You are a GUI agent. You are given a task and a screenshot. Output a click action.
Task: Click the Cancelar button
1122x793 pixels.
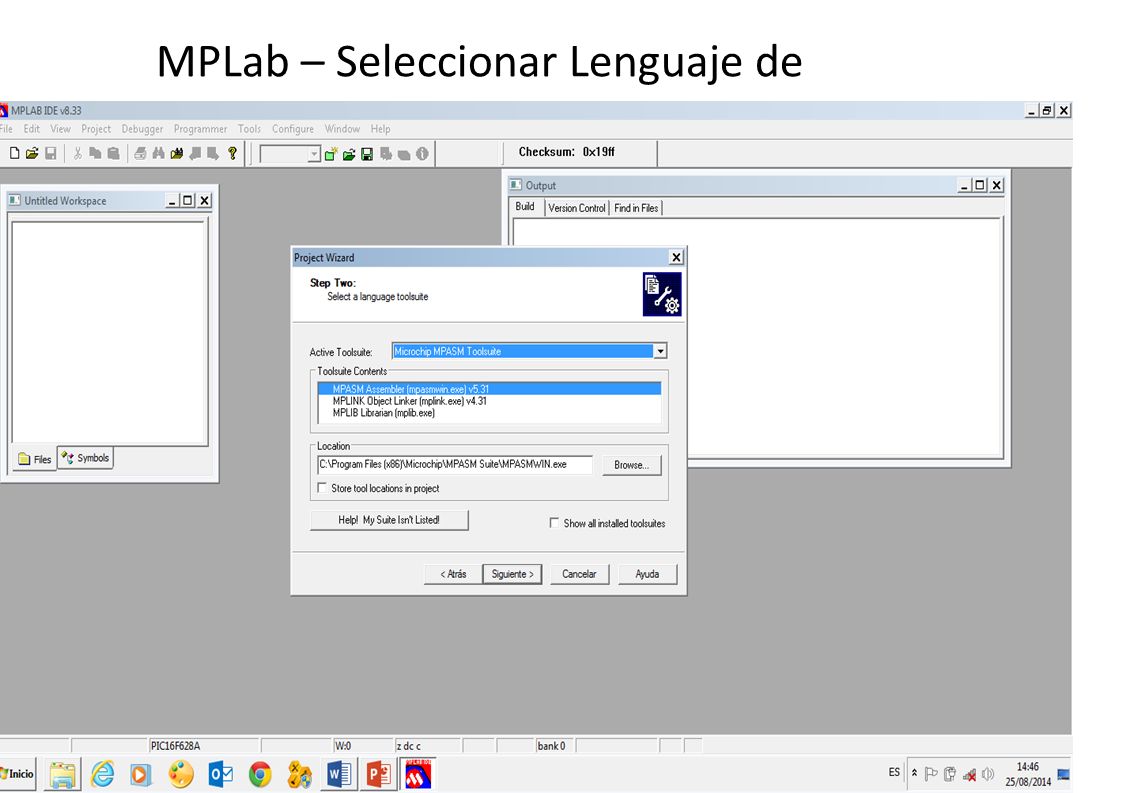(579, 574)
